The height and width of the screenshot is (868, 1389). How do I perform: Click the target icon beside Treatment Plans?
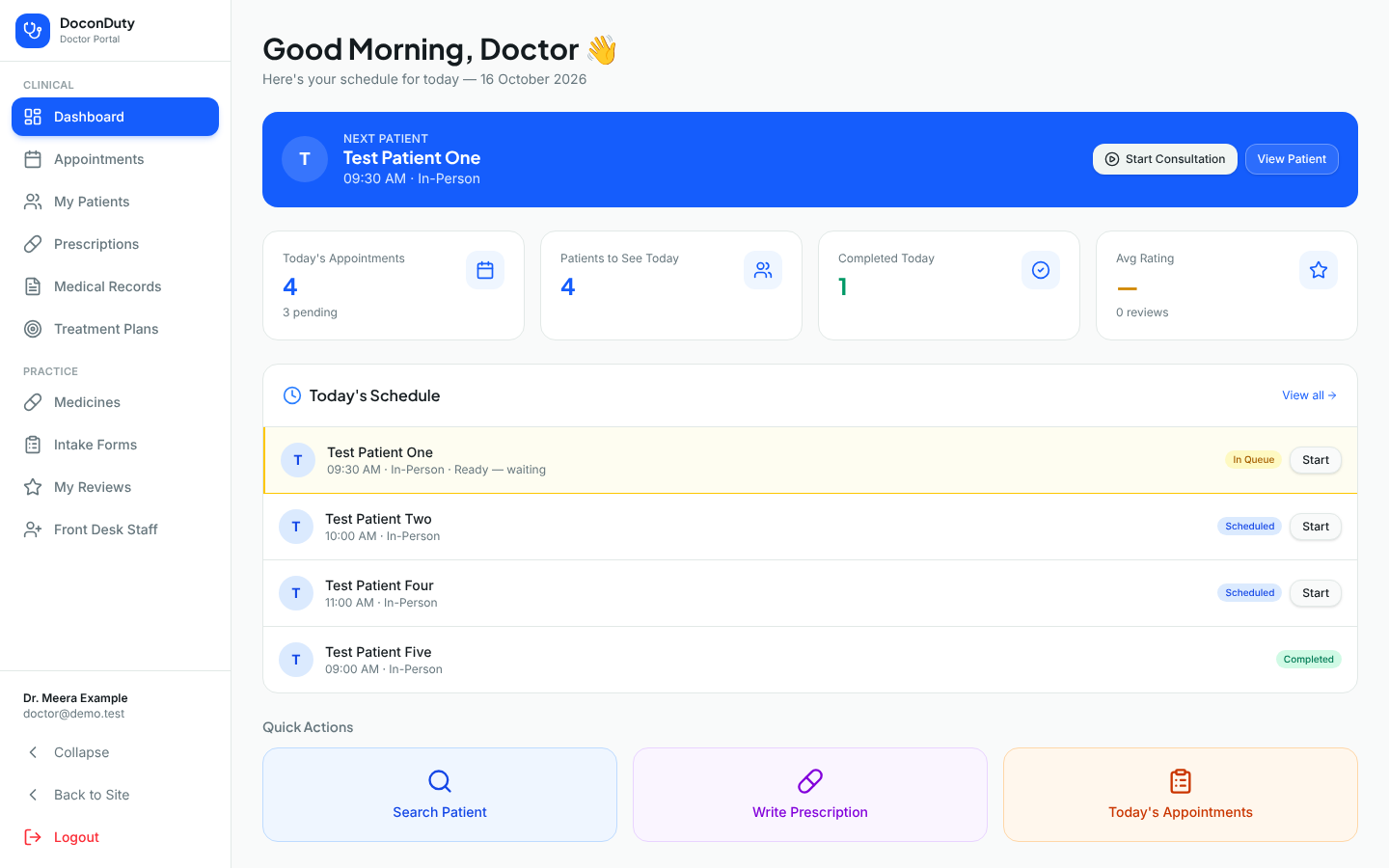click(x=33, y=329)
